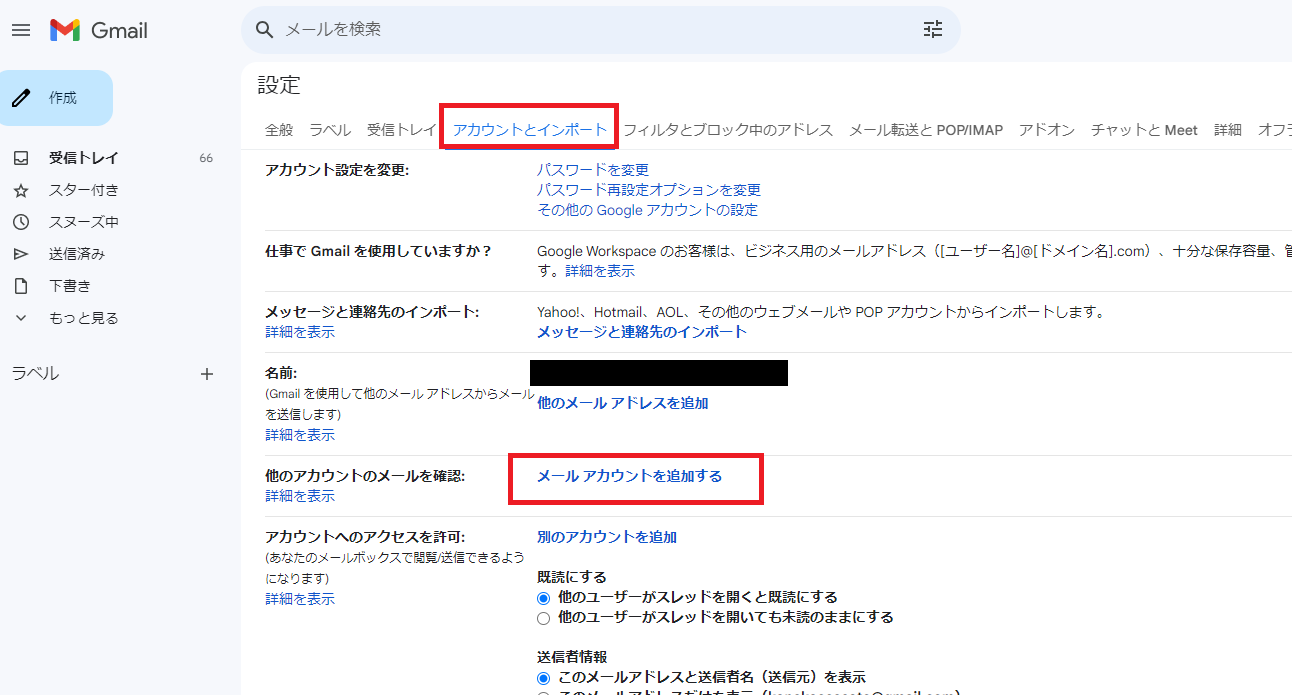This screenshot has width=1292, height=695.
Task: Select 他のユーザーがスレッドを開いても未読のままにする radio
Action: pos(544,618)
